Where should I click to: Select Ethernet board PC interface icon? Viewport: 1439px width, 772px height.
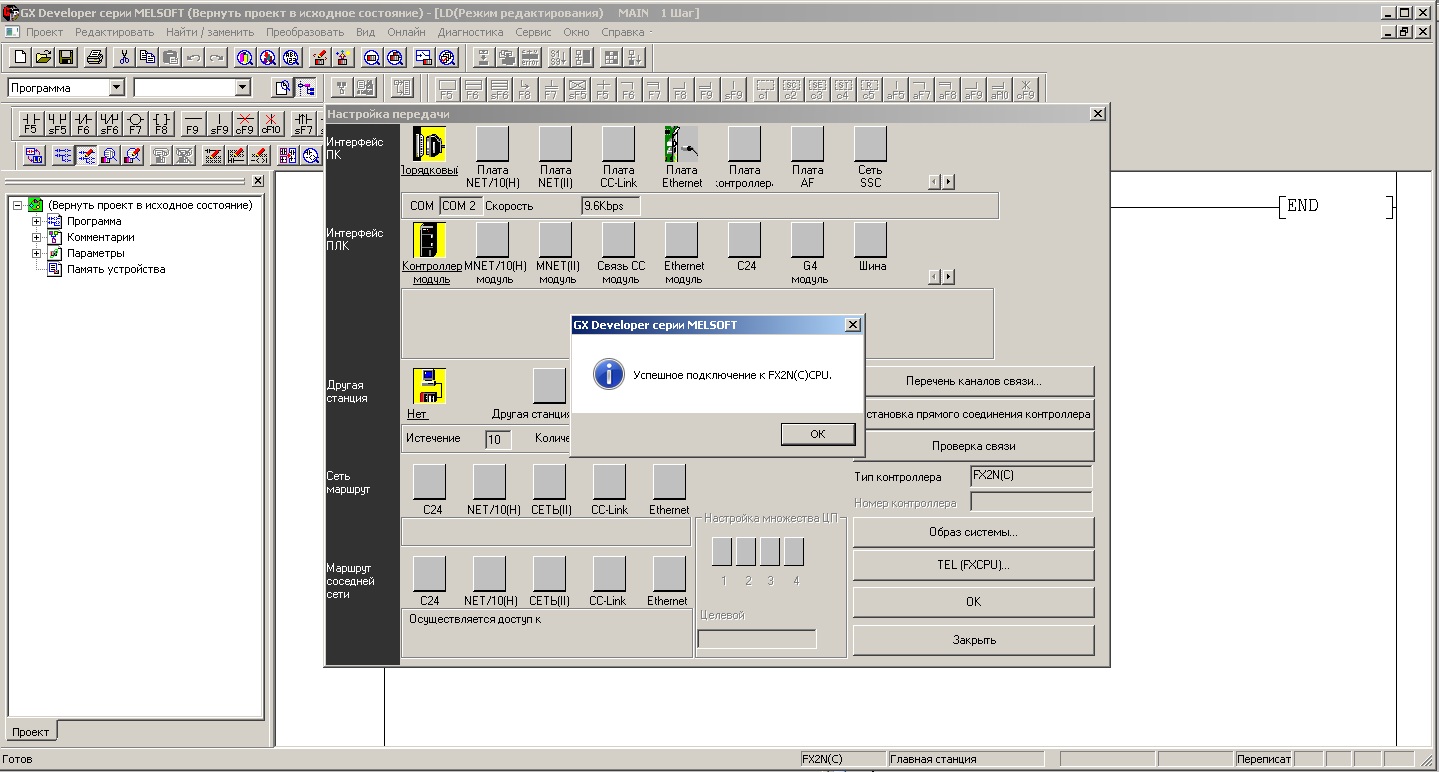click(682, 145)
